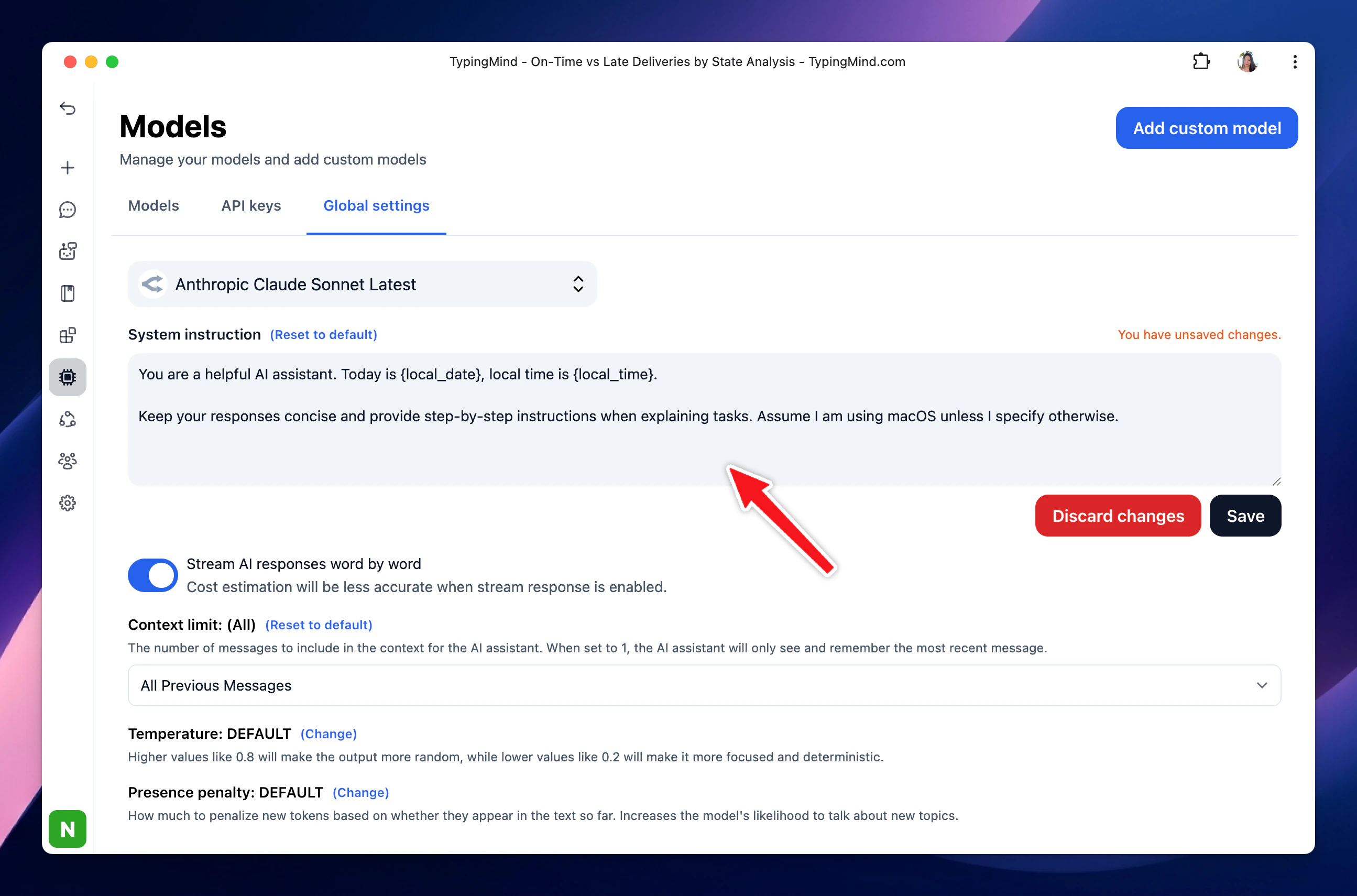Screen dimensions: 1357x896
Task: Click the "Context limit: (All)" label
Action: point(191,625)
